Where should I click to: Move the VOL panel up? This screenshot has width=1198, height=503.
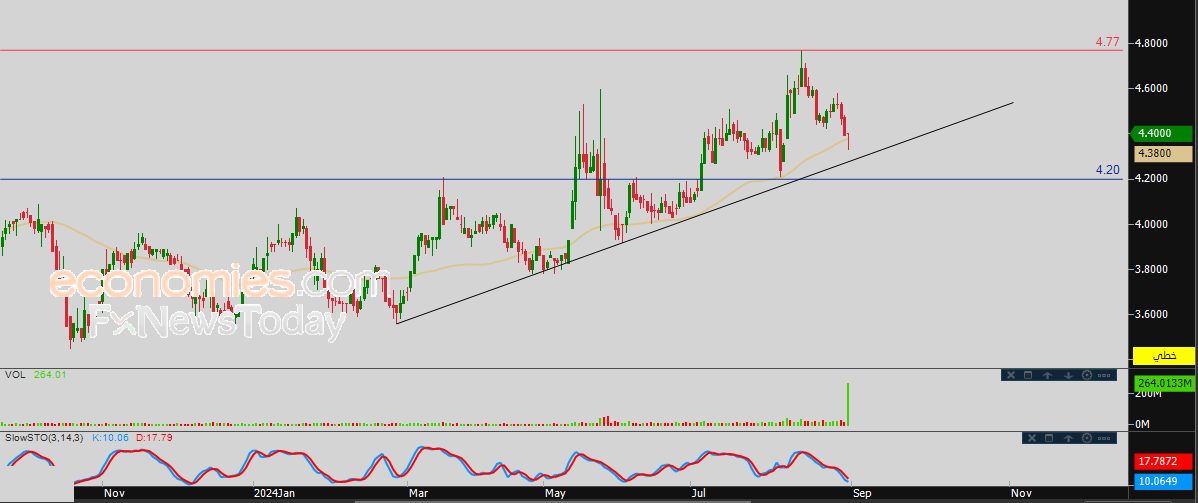pos(1047,375)
